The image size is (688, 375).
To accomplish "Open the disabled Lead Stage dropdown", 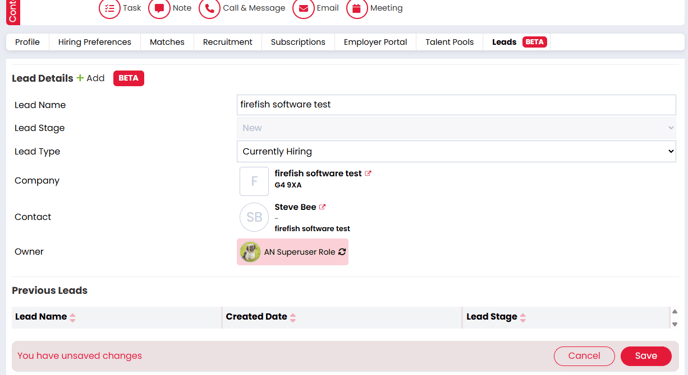I will coord(456,128).
